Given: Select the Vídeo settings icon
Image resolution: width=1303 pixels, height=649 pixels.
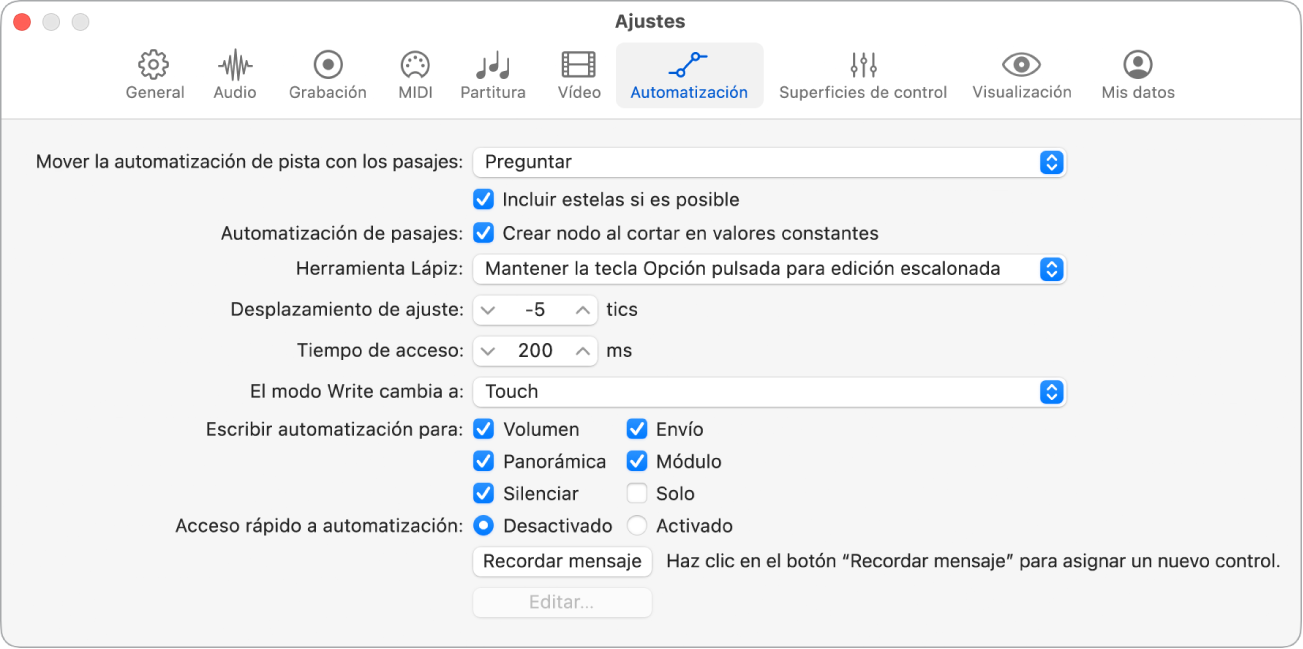Looking at the screenshot, I should click(x=578, y=73).
